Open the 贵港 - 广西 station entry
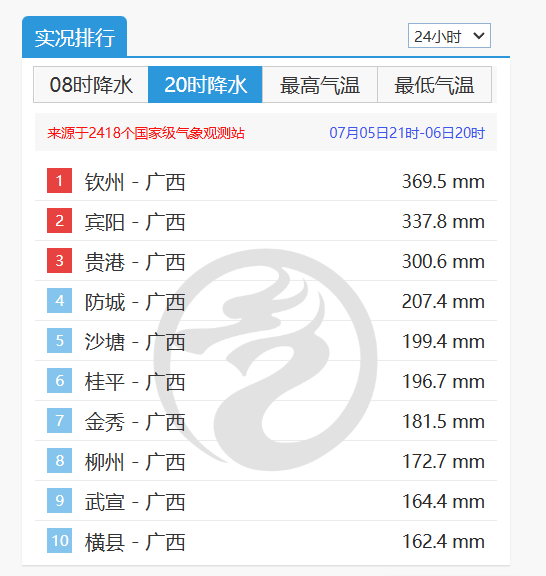Screen dimensions: 546x576 tap(135, 262)
